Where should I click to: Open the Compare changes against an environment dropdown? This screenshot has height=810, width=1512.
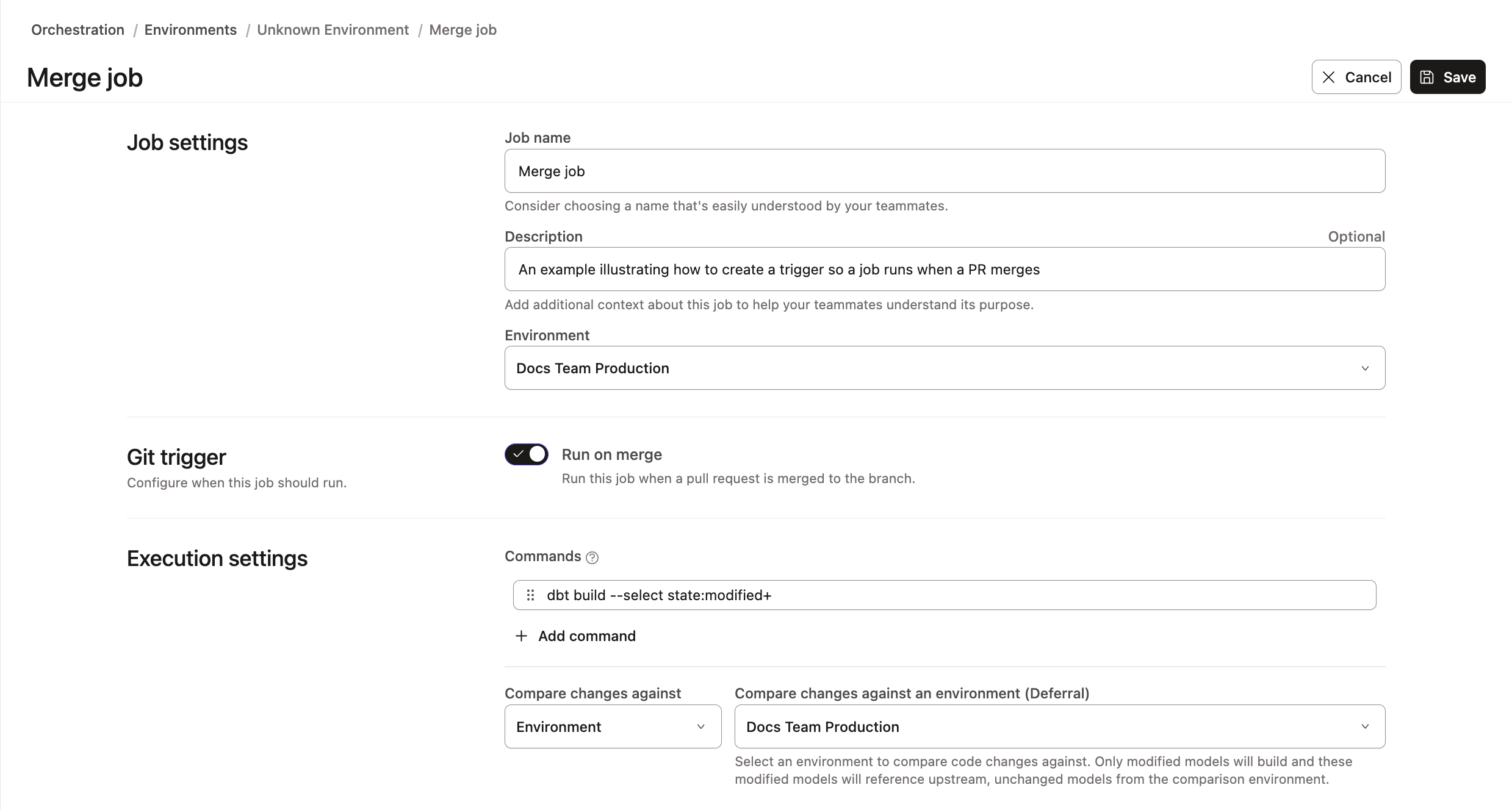pos(1060,726)
